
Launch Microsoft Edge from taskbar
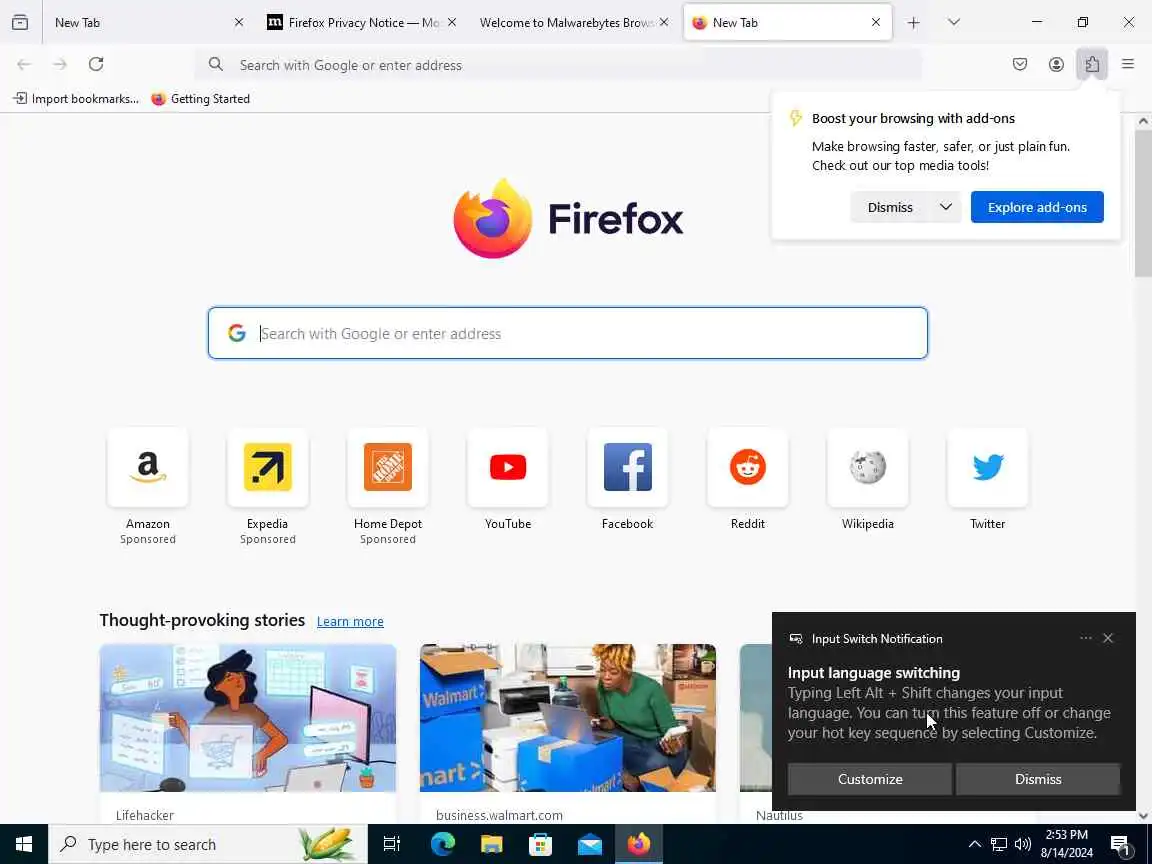click(442, 844)
